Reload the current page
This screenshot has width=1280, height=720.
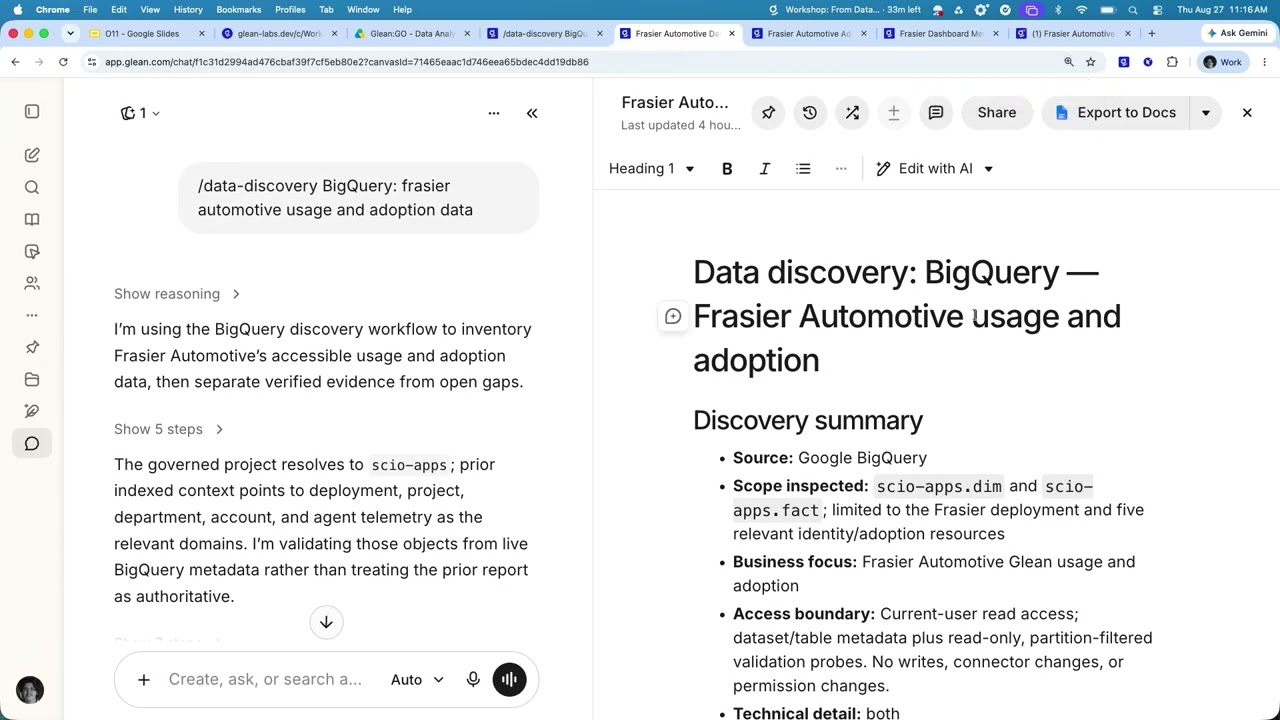[x=63, y=62]
